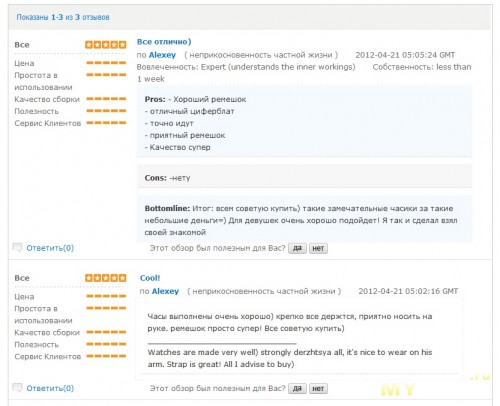Image resolution: width=500 pixels, height=406 pixels.
Task: Click 'Ответить(0)' below the first review
Action: coord(50,248)
